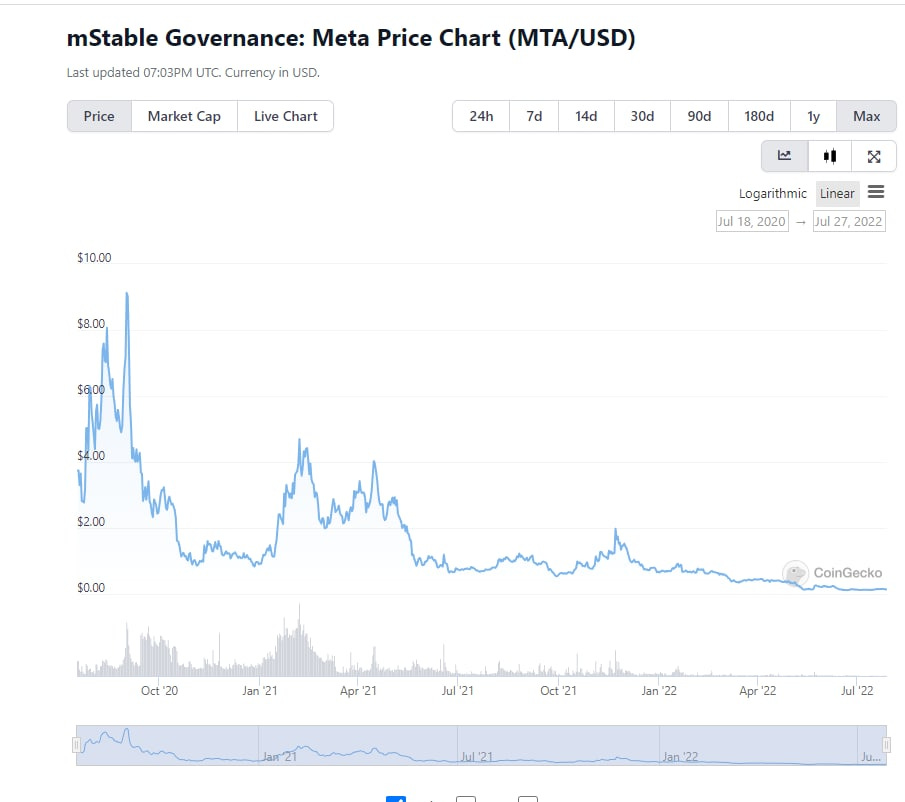The height and width of the screenshot is (802, 905).
Task: Open the Live Chart tab
Action: coord(286,116)
